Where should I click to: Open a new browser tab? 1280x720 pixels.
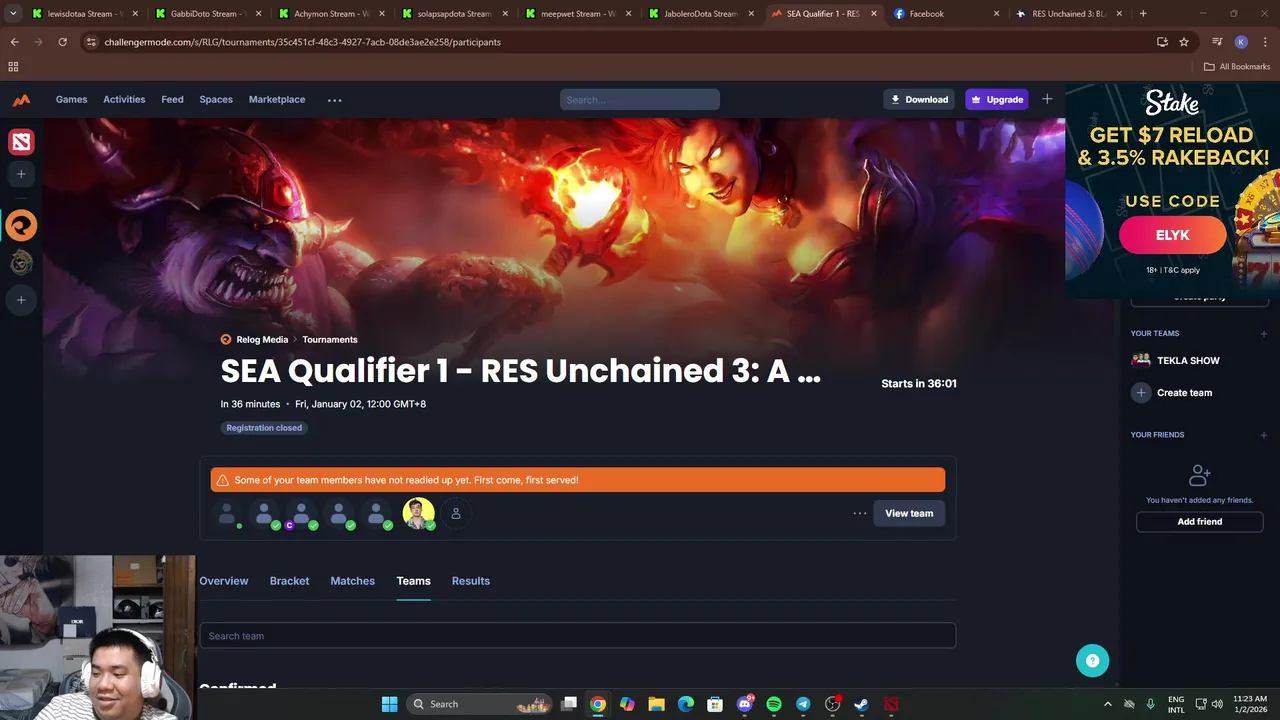(1143, 14)
